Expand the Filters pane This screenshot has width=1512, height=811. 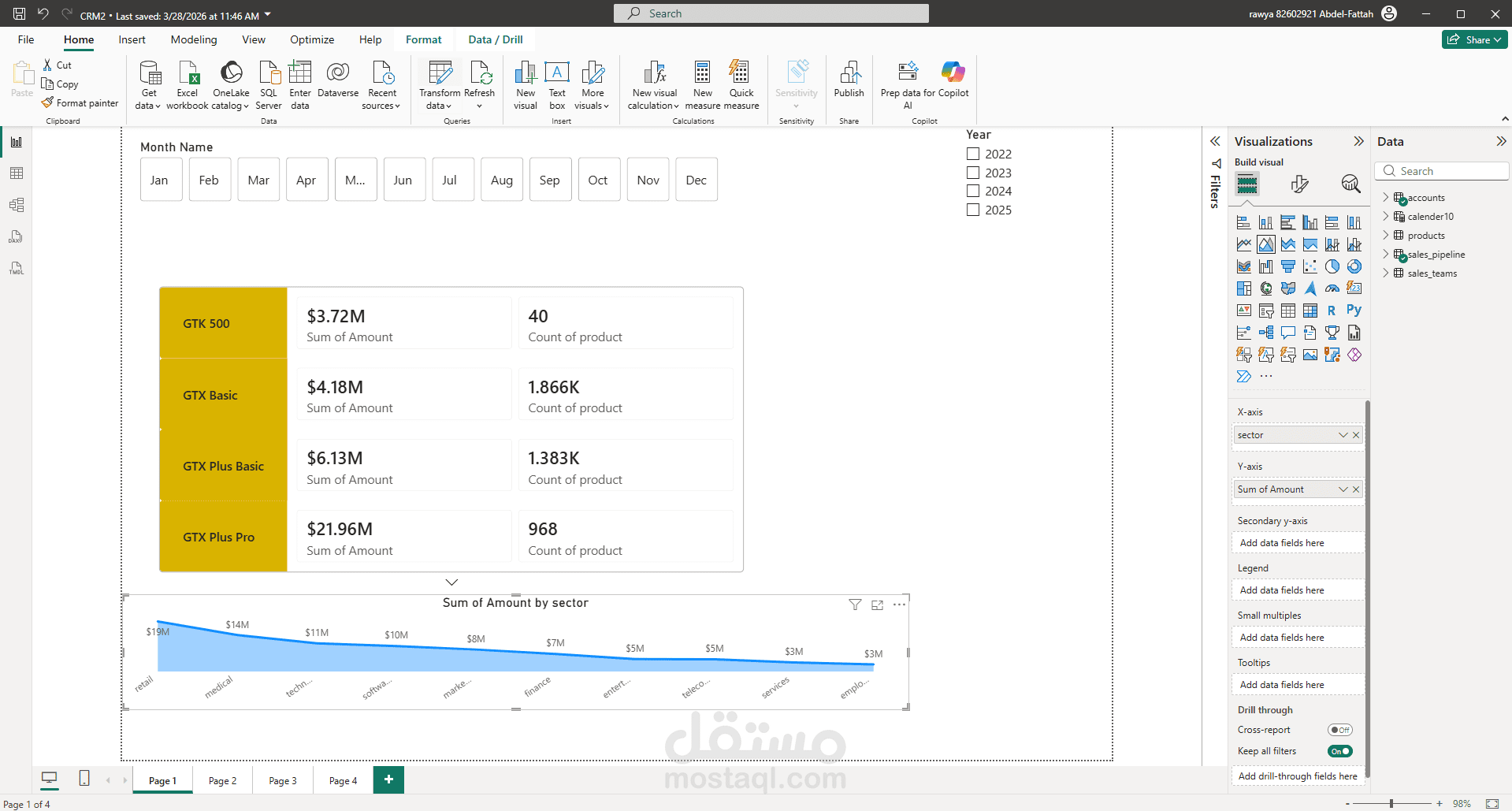click(x=1215, y=141)
